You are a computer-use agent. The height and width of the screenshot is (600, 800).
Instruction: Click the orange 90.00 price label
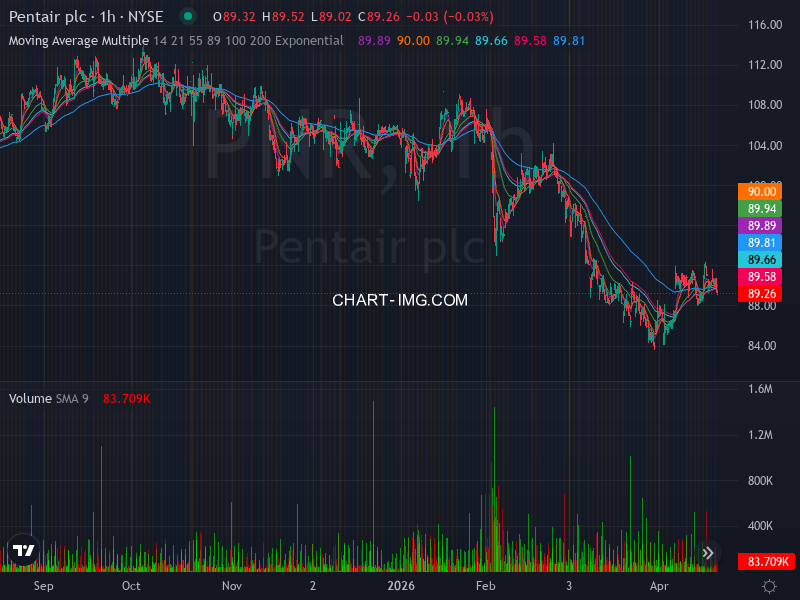click(x=760, y=192)
